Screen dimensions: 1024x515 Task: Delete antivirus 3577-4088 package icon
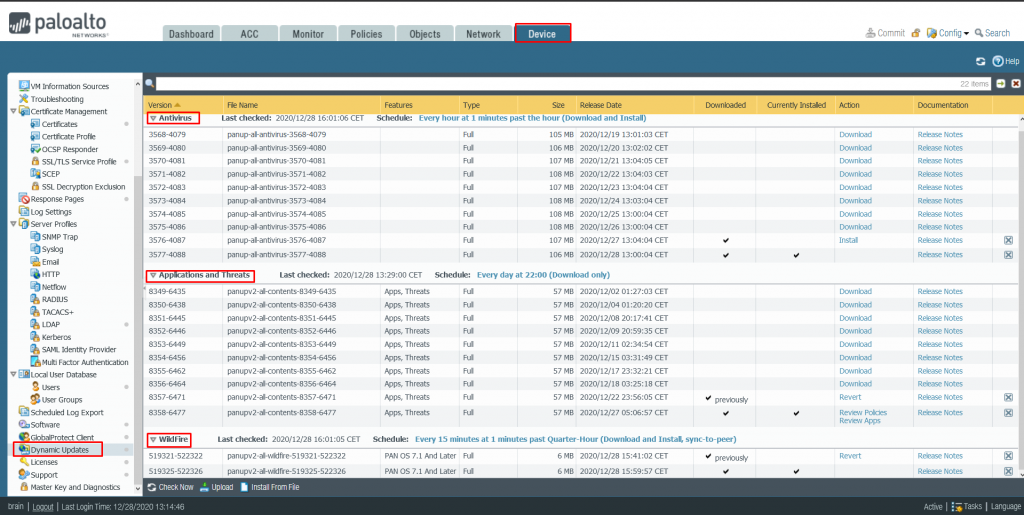(x=1008, y=255)
